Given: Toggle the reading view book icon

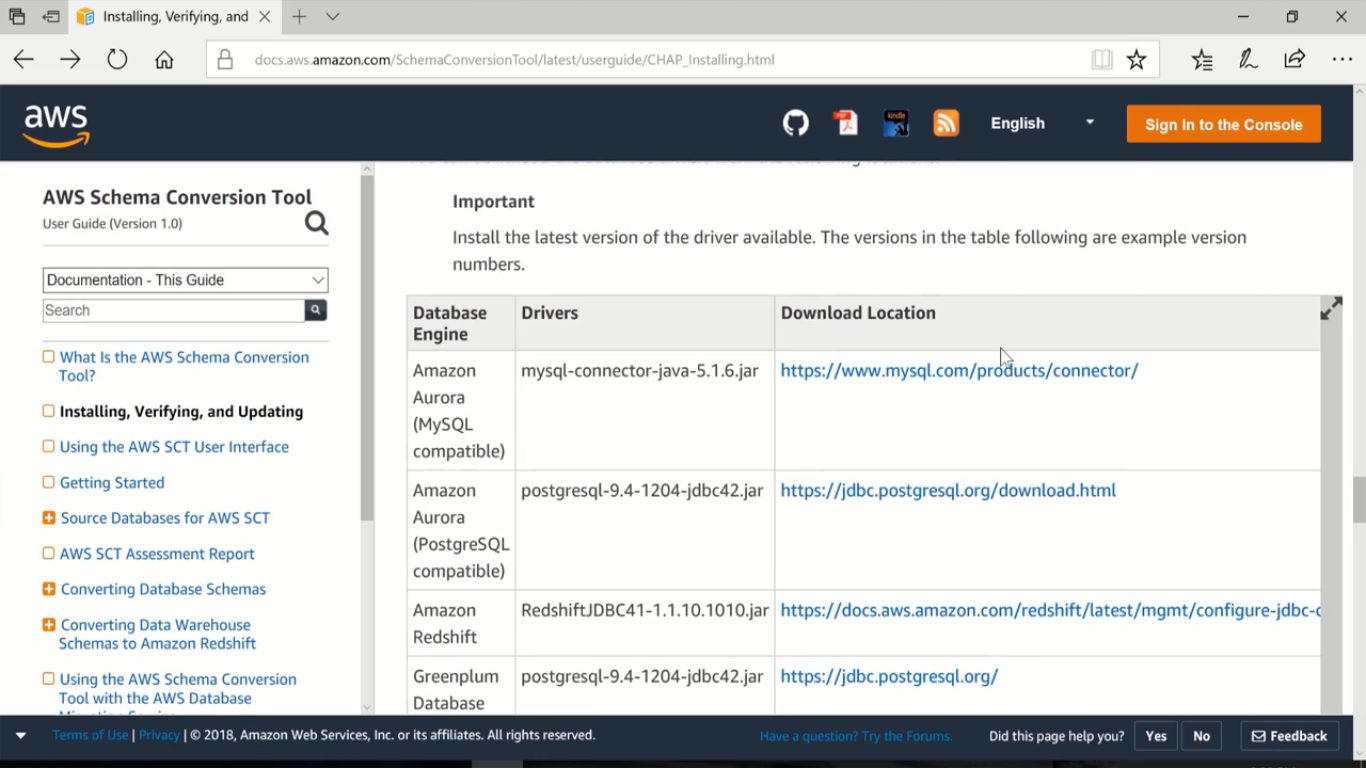Looking at the screenshot, I should click(x=1101, y=60).
